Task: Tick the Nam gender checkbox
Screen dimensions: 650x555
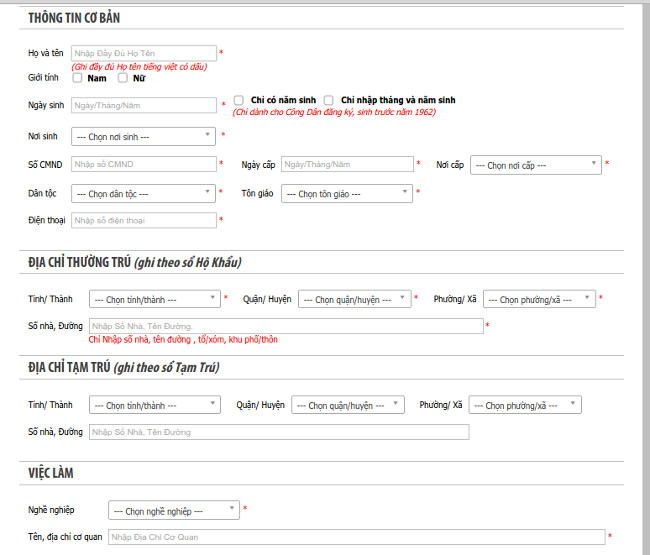Action: pos(78,78)
